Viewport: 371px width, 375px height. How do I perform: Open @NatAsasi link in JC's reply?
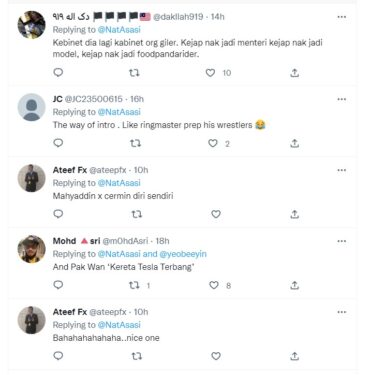click(119, 112)
